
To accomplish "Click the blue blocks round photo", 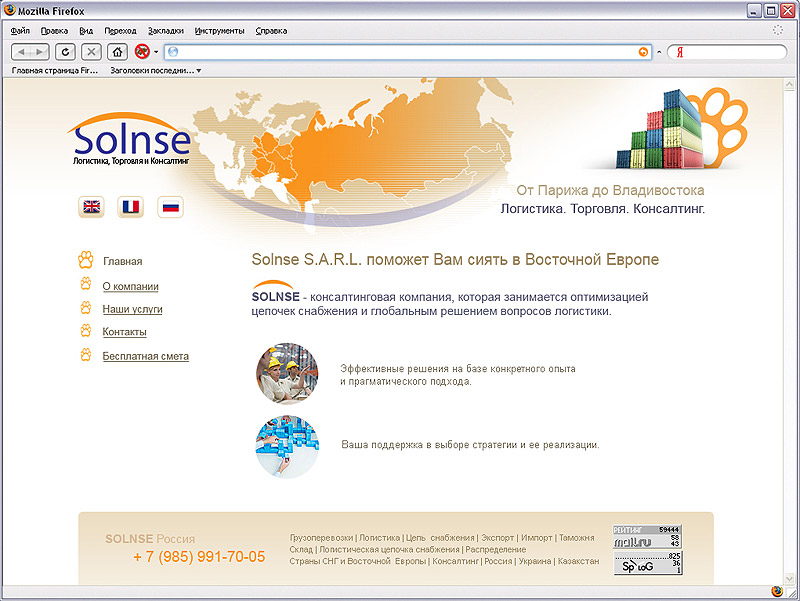I will click(287, 446).
